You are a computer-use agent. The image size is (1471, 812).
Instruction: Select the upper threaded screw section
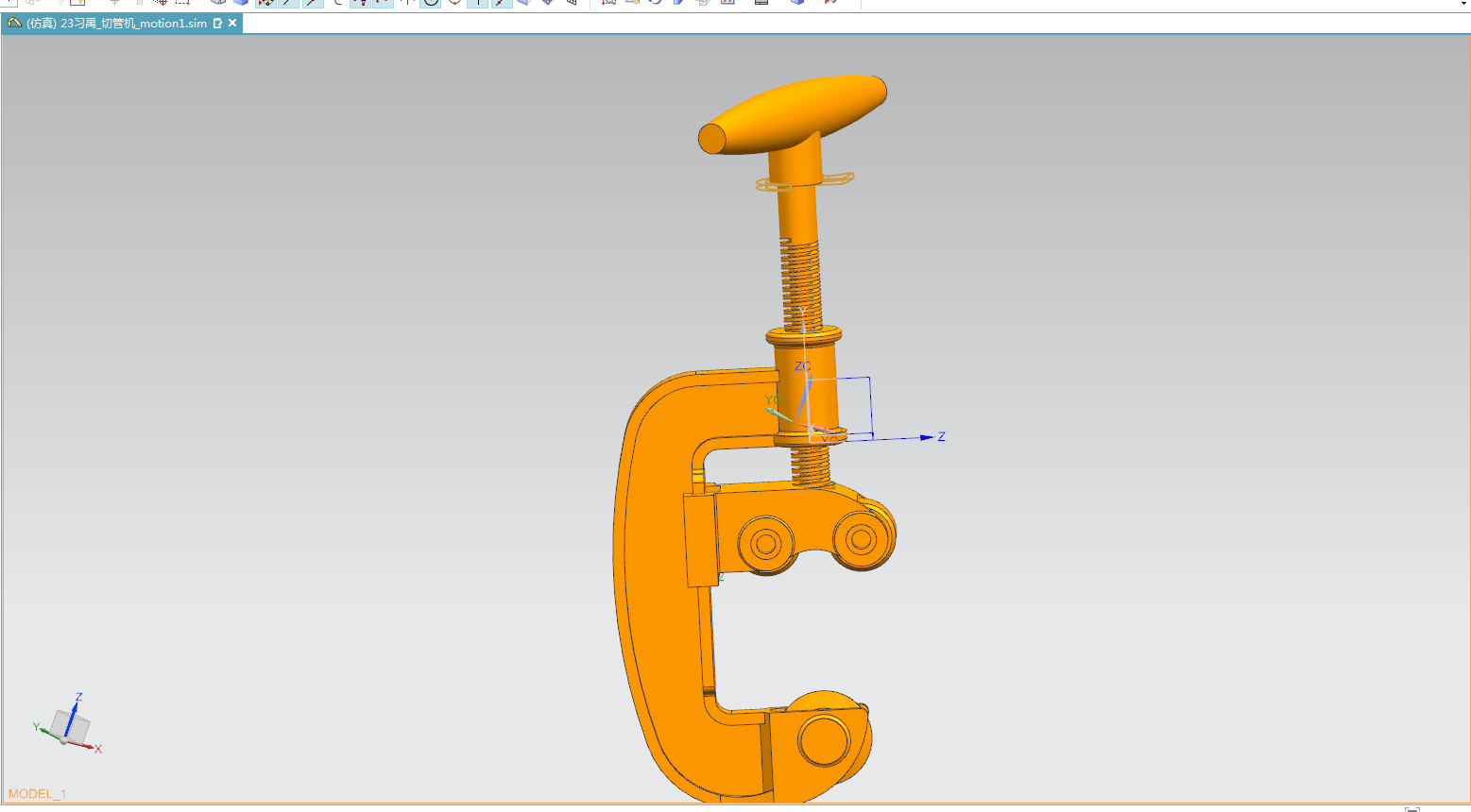800,286
